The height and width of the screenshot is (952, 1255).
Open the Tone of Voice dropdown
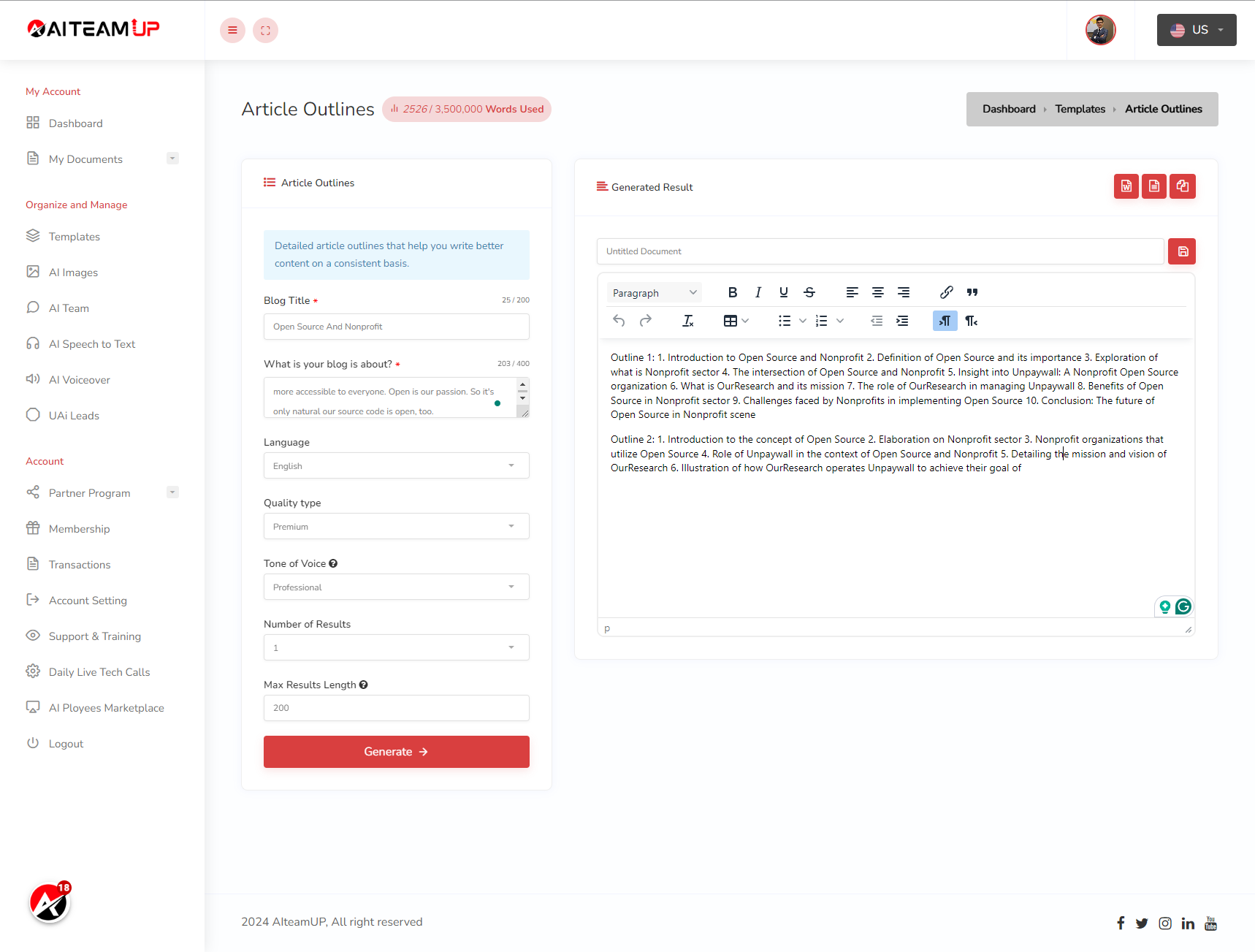tap(397, 587)
